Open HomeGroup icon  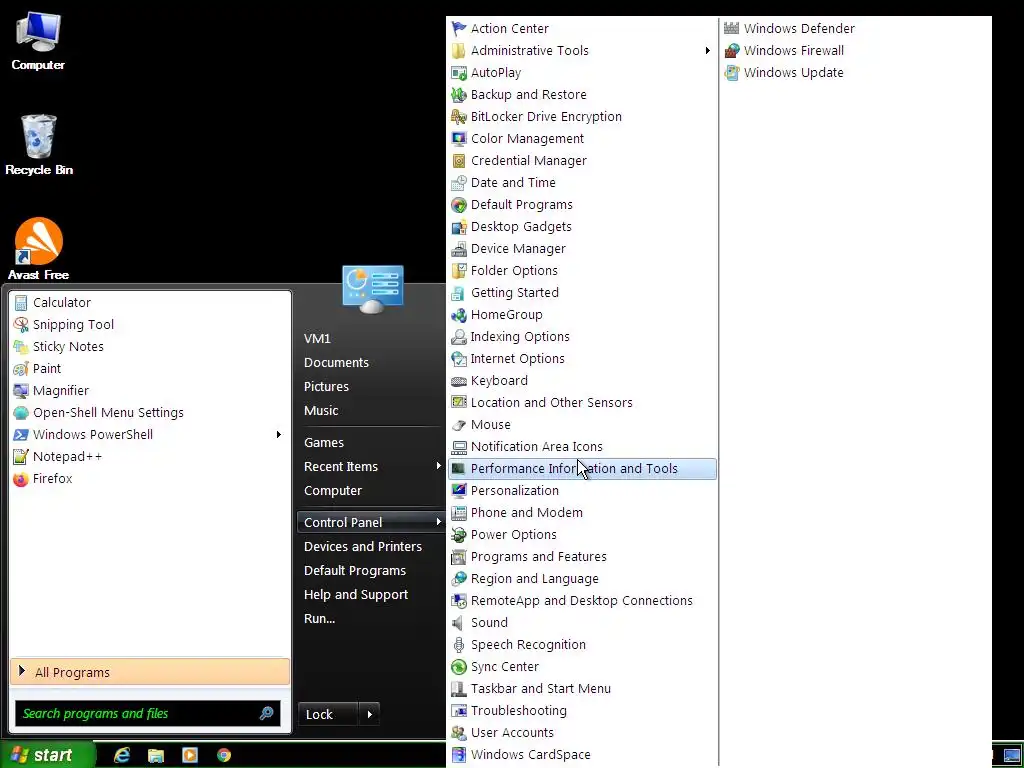[x=459, y=315]
